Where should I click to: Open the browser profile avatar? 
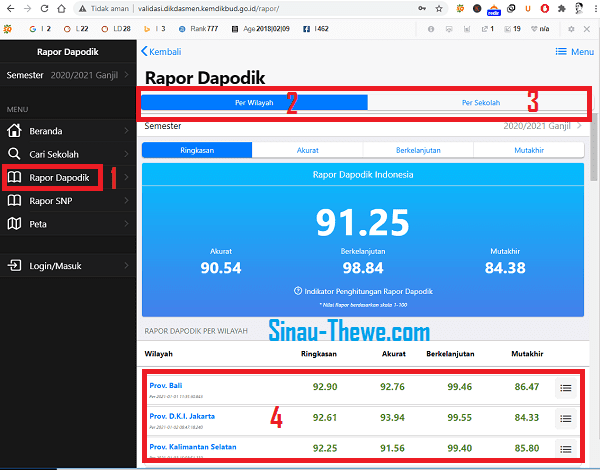579,8
